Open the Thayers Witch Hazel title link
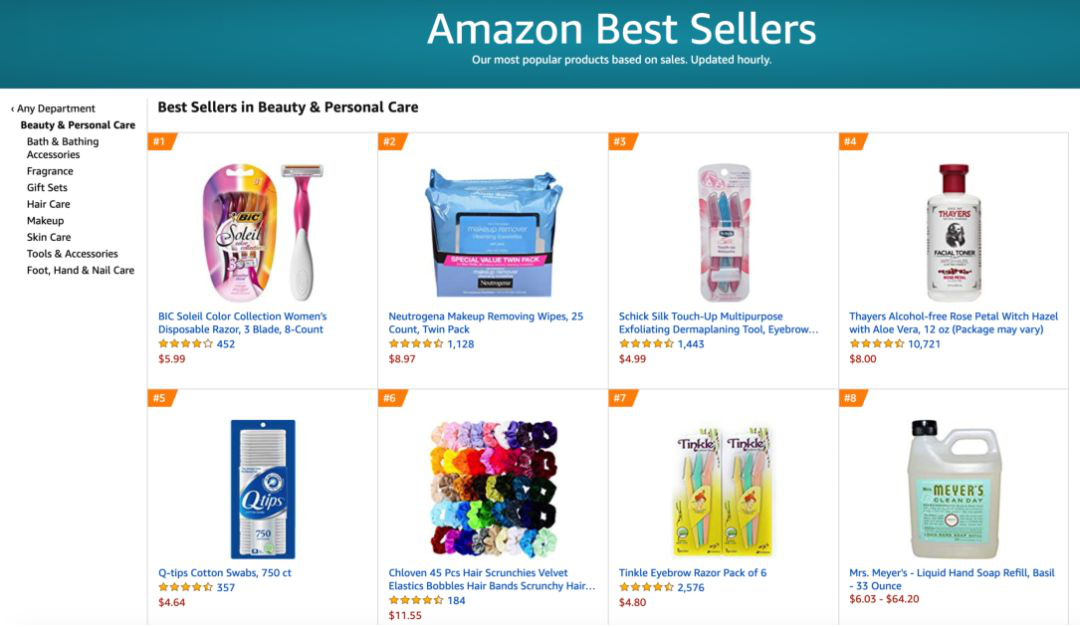The height and width of the screenshot is (627, 1080). (x=953, y=322)
